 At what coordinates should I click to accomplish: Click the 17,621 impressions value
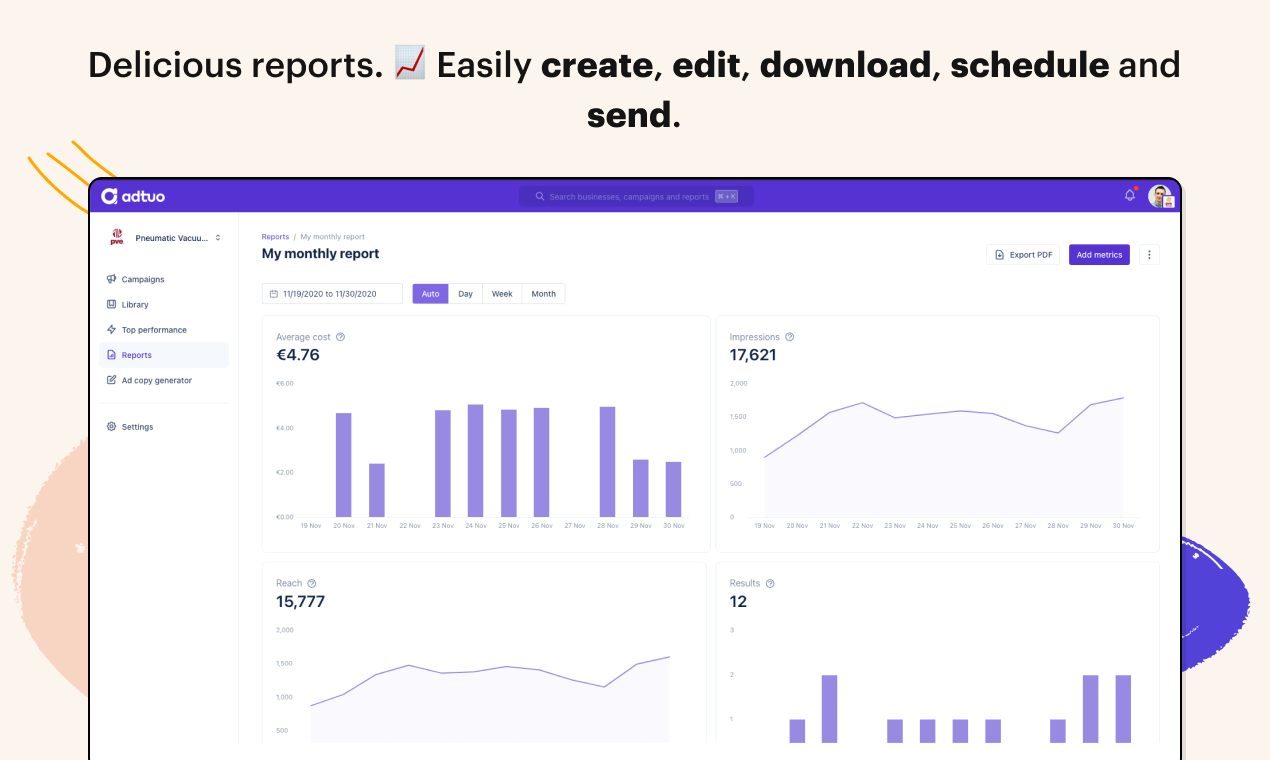pos(753,355)
